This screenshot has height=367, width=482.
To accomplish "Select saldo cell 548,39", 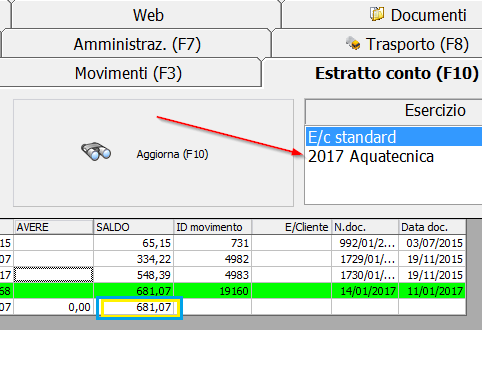I will (134, 275).
